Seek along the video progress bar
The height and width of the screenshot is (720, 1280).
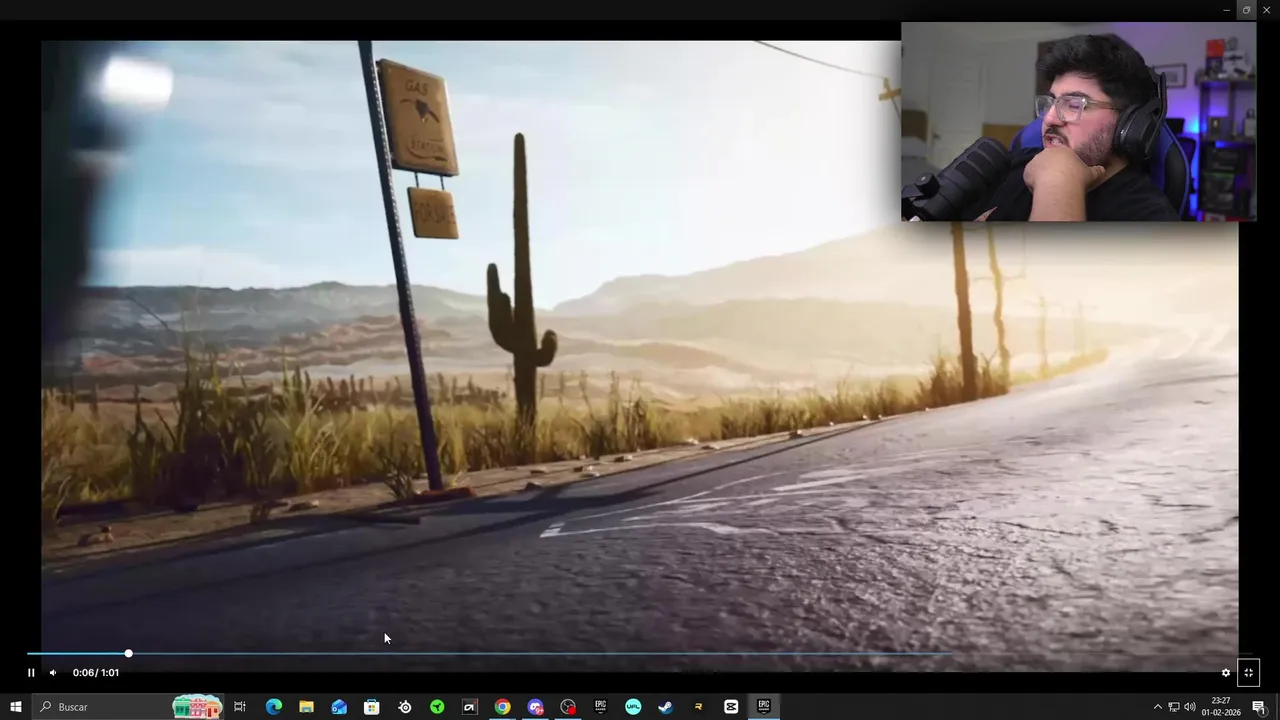coord(640,654)
